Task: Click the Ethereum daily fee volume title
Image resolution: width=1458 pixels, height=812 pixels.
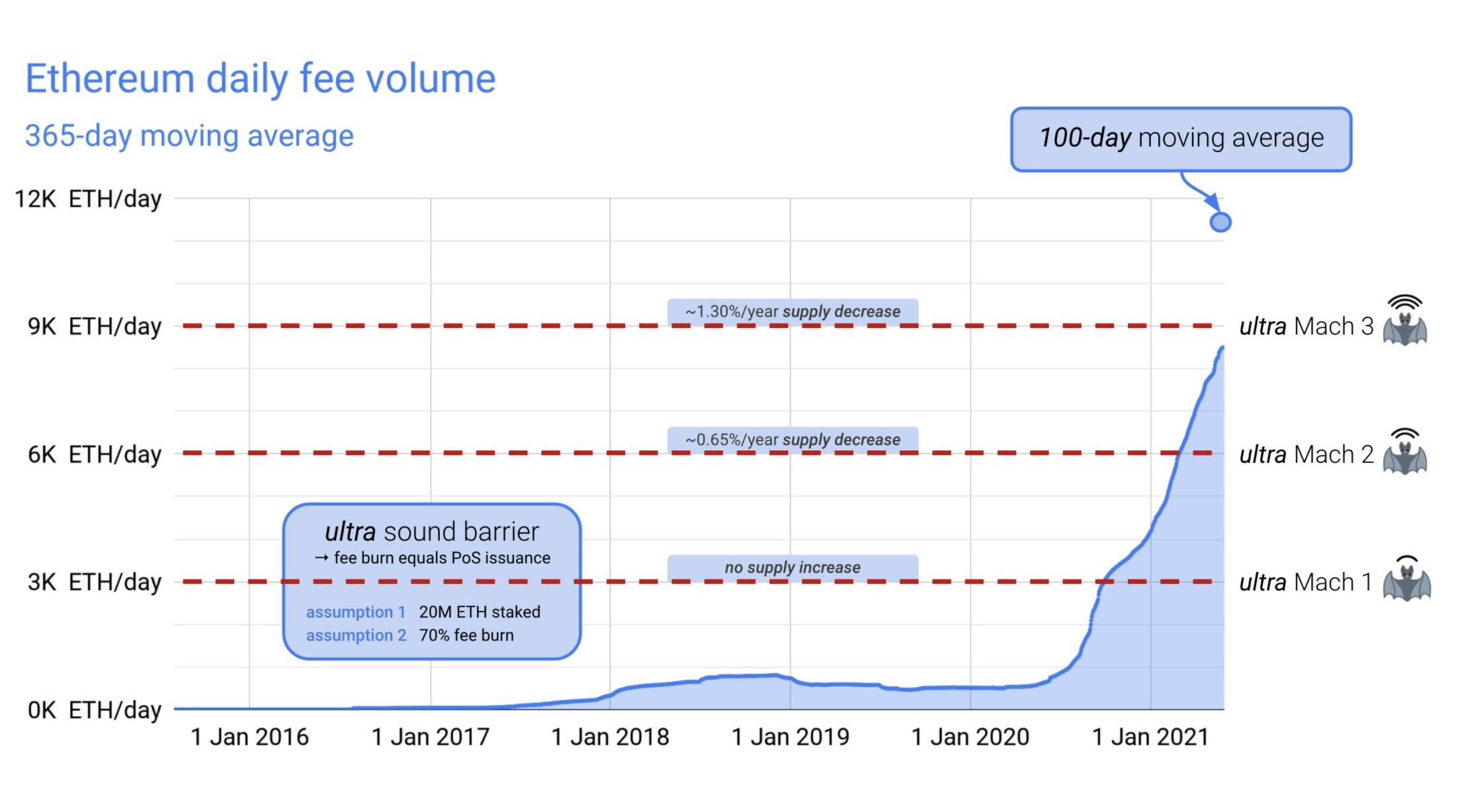Action: pyautogui.click(x=260, y=79)
